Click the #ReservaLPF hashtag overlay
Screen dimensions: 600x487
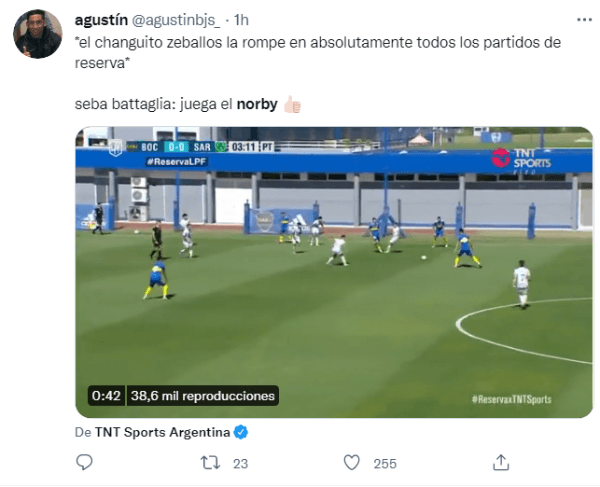(177, 162)
